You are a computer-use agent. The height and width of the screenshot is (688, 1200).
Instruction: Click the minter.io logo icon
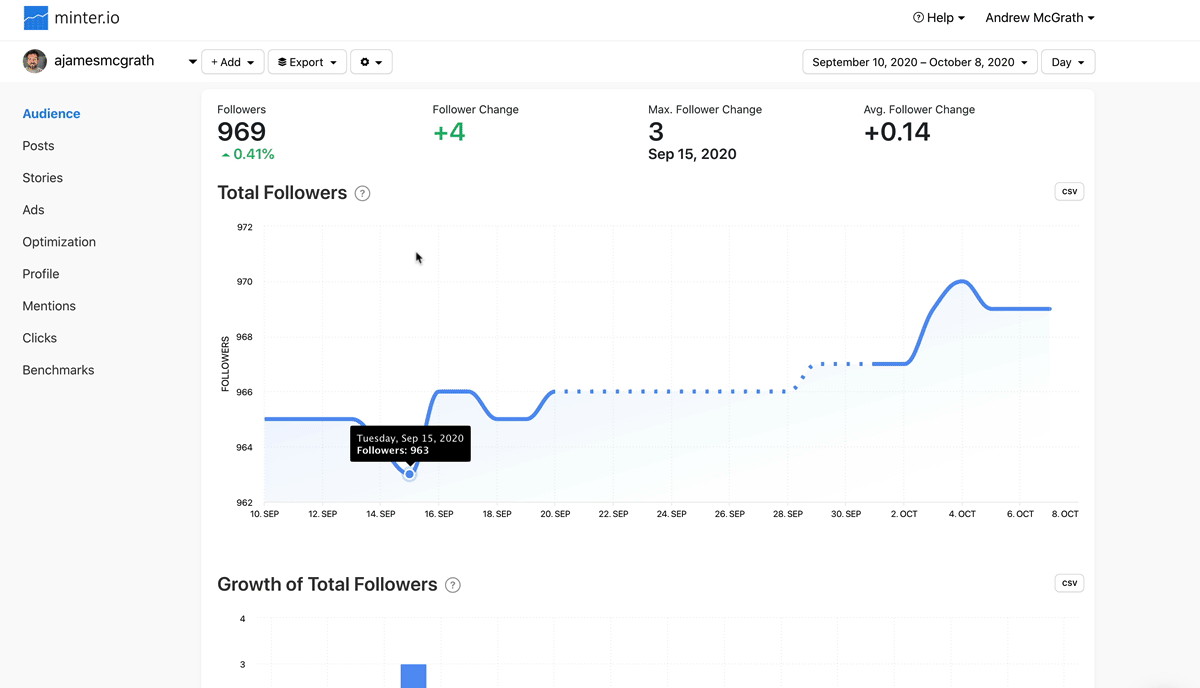[35, 18]
